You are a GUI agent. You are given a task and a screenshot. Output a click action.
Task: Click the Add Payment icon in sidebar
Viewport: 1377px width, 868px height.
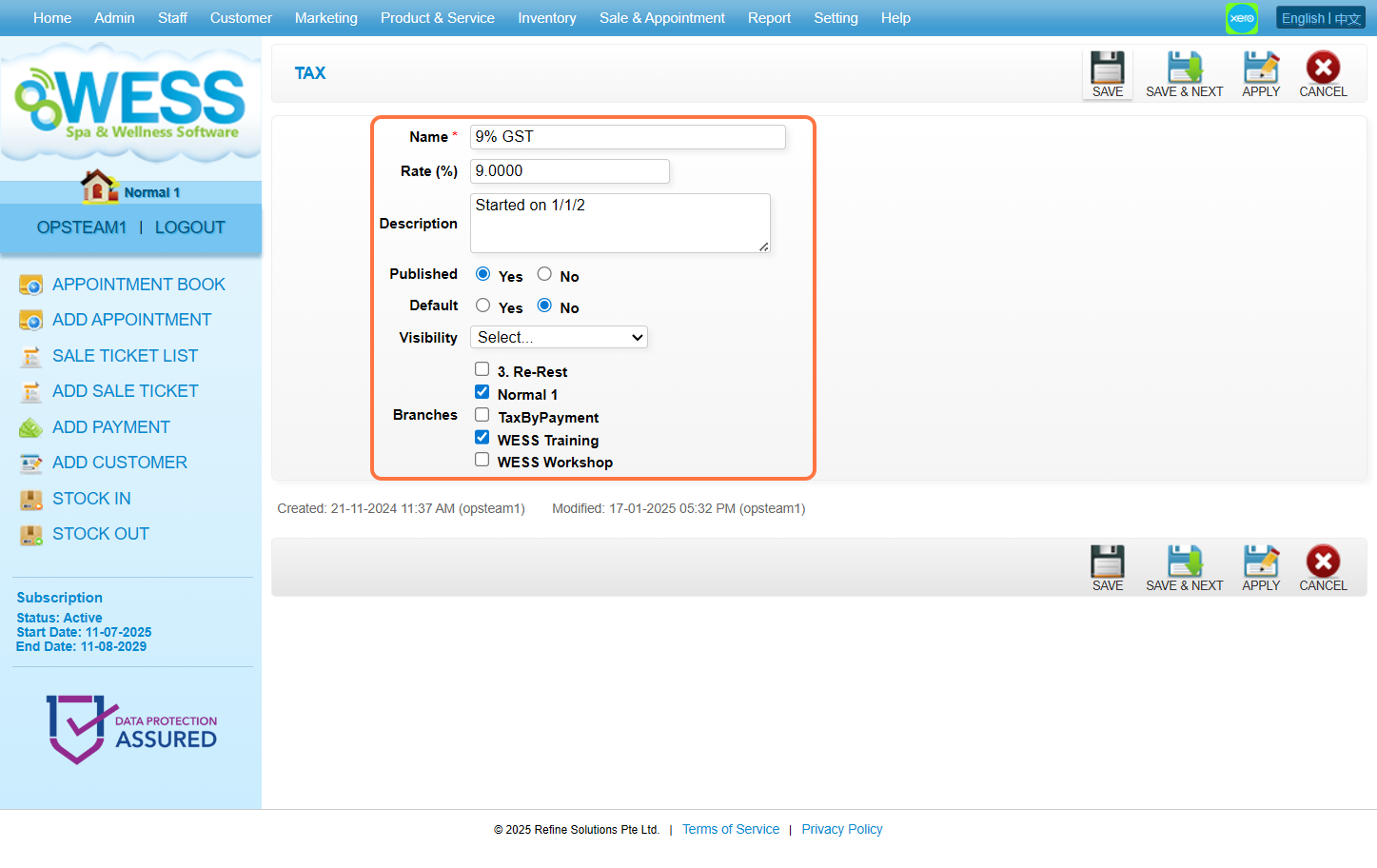click(x=31, y=428)
